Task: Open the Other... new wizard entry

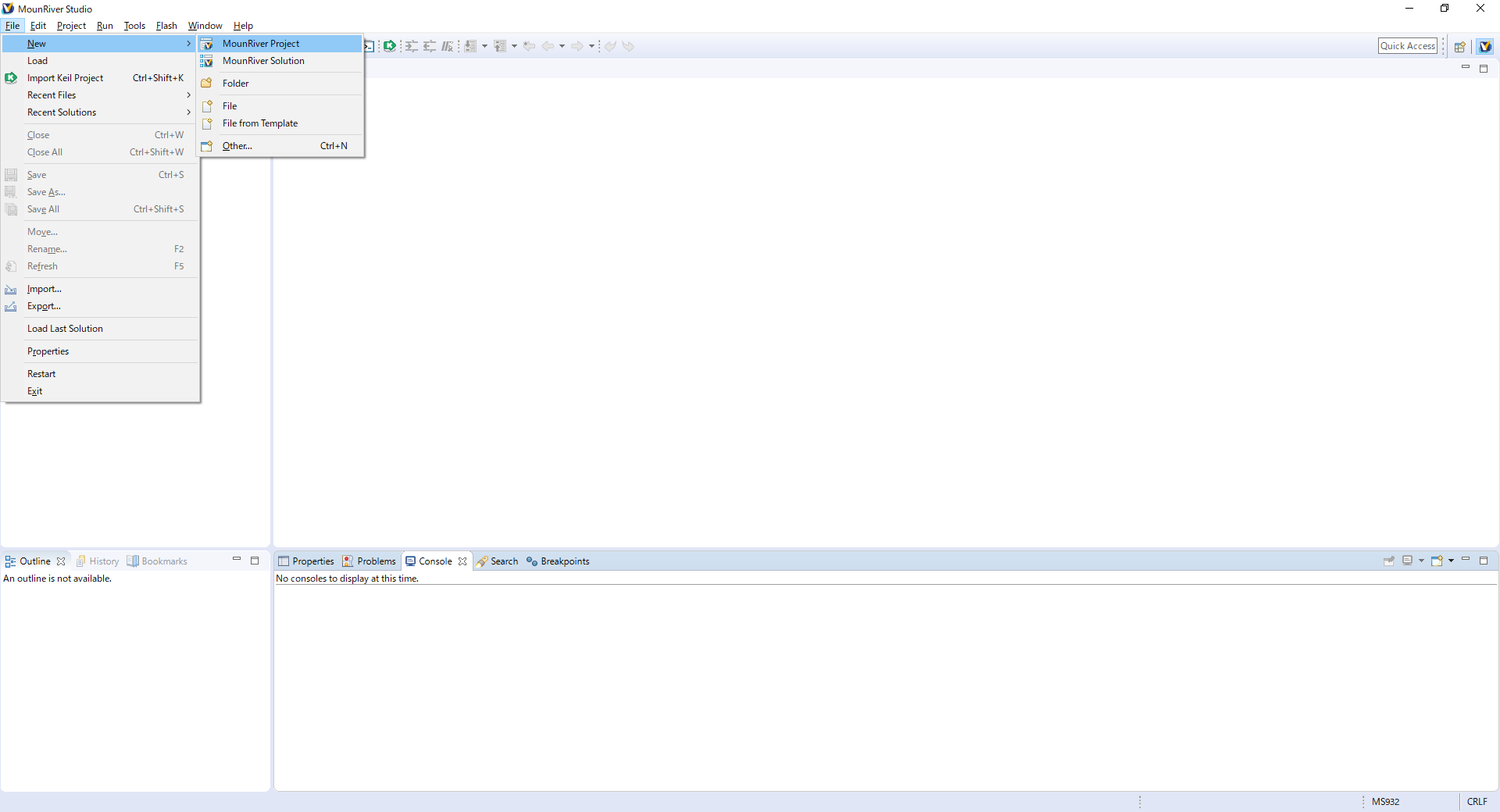Action: coord(280,146)
